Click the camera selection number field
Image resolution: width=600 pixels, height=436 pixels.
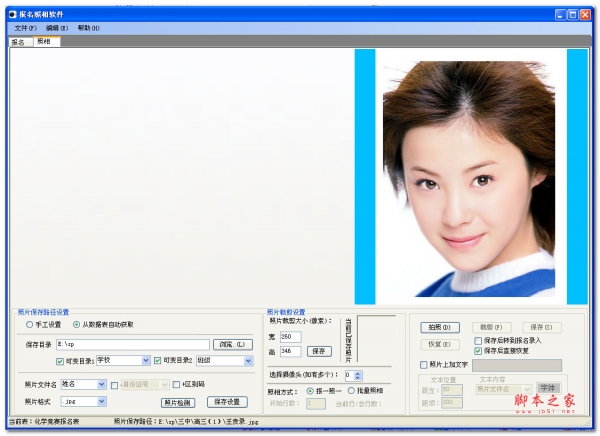coord(349,376)
